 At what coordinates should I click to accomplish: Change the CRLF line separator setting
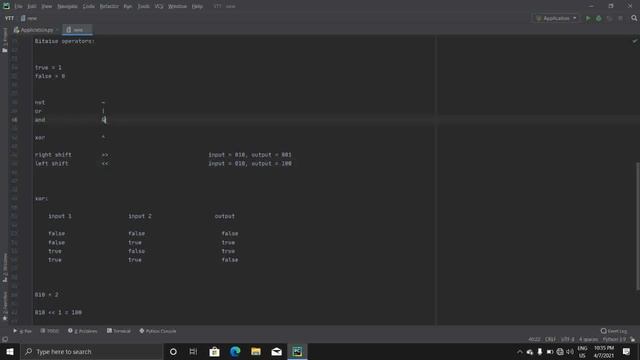(550, 340)
